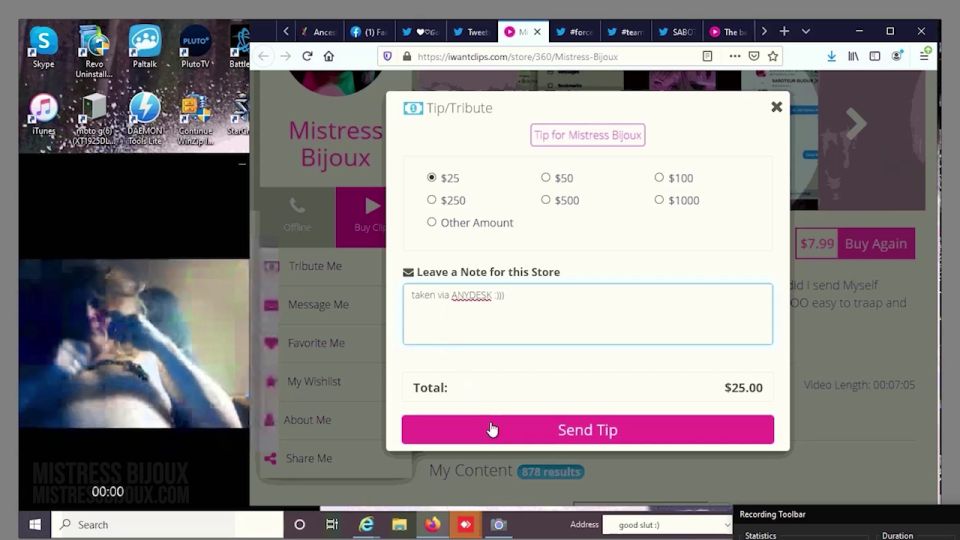Click the Buy Again button

coord(876,244)
